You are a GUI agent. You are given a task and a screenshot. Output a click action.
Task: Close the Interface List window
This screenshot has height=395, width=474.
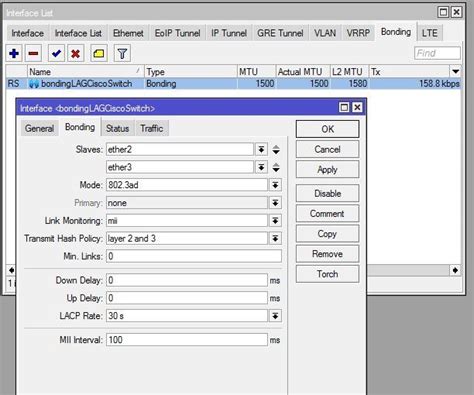tap(457, 12)
